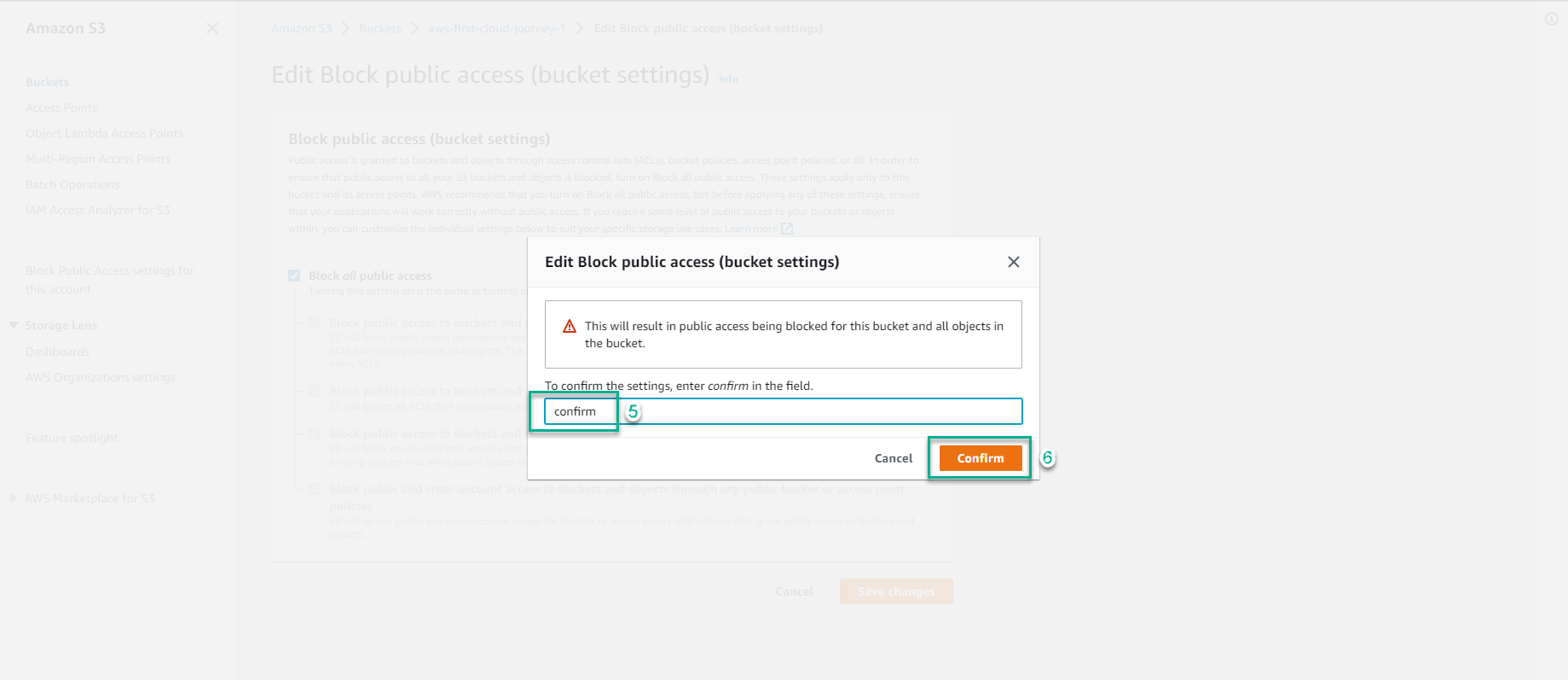Screen dimensions: 1568x680
Task: Open Access Points in the sidebar
Action: 61,108
